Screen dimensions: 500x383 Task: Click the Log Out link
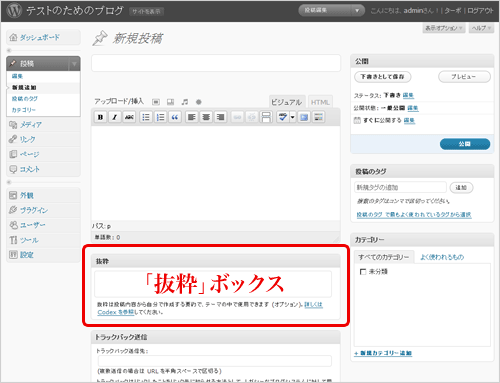tap(480, 11)
